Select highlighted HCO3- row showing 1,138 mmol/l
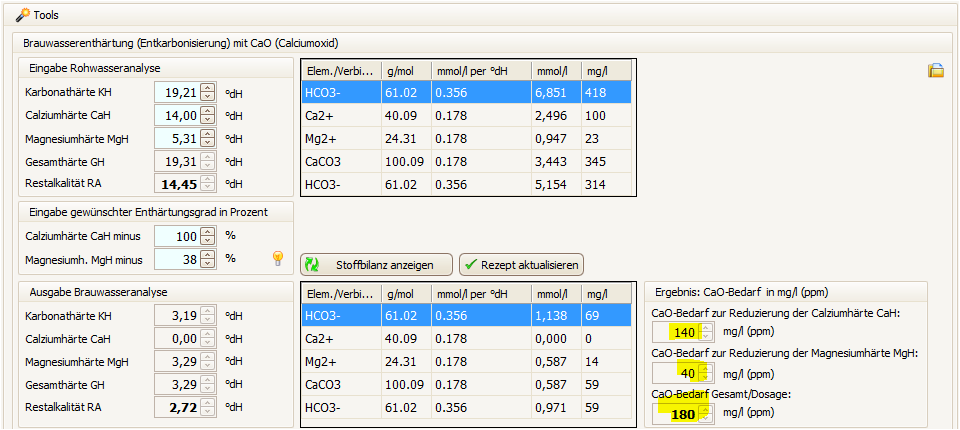Screen dimensions: 960x430 click(468, 316)
